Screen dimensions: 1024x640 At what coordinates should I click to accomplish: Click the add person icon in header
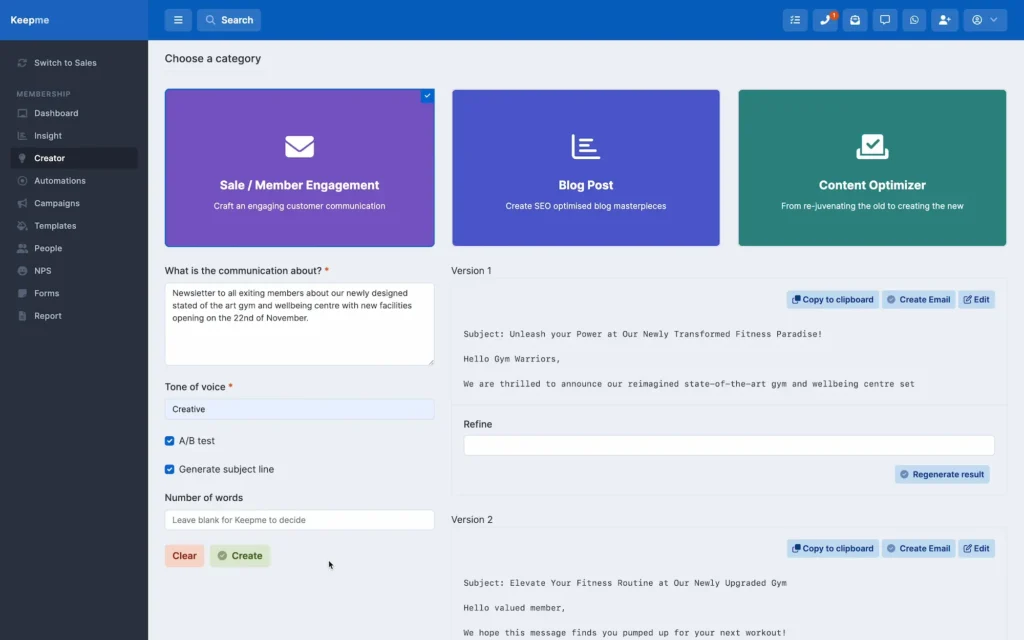[x=944, y=20]
